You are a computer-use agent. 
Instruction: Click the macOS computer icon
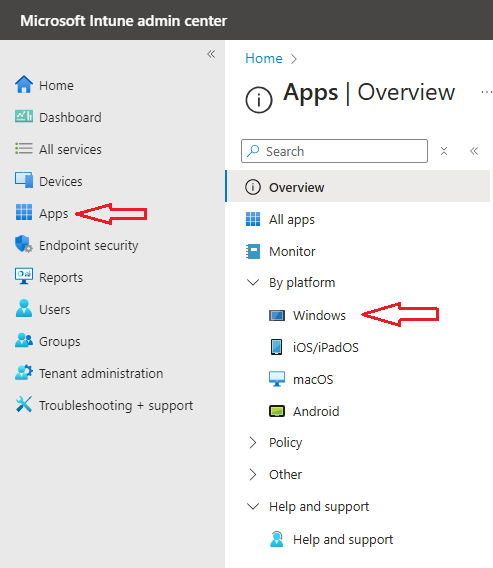[x=277, y=379]
